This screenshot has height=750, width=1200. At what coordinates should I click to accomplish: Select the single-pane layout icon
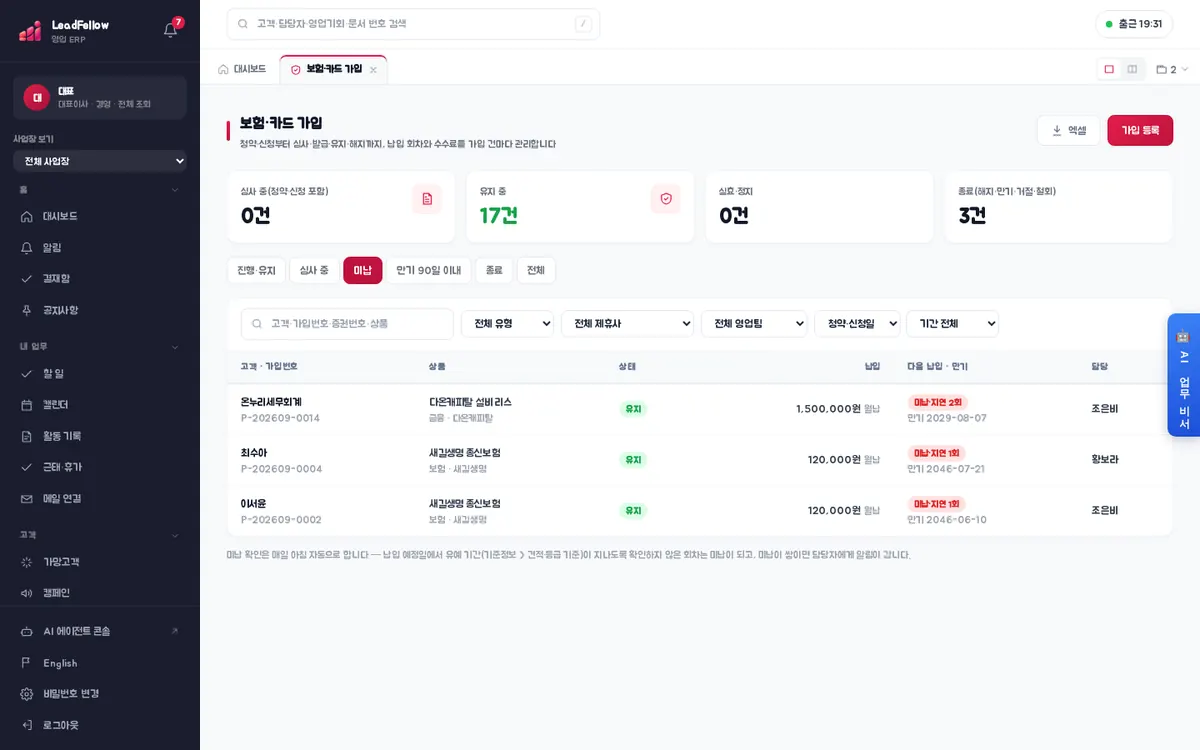(1109, 69)
